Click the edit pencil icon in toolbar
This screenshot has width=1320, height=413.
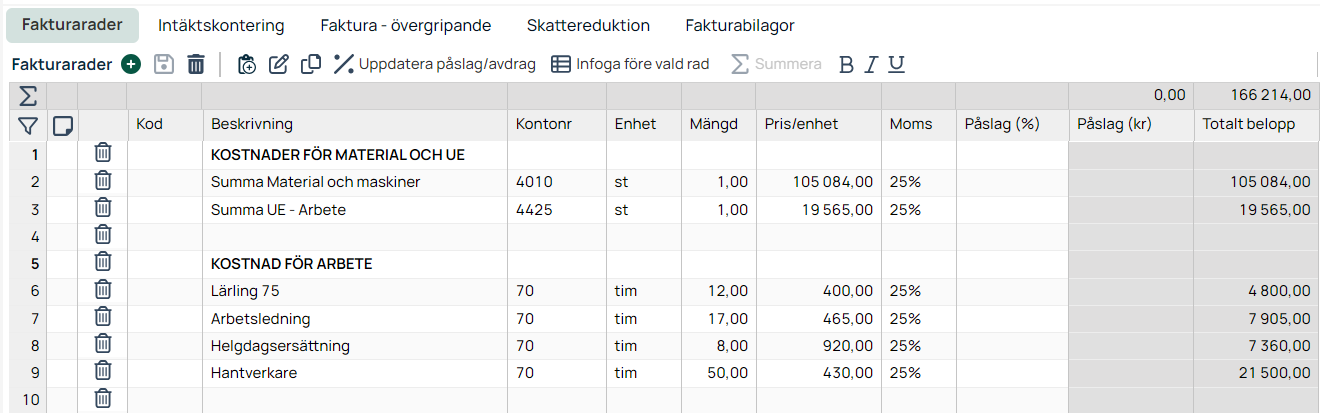(279, 64)
